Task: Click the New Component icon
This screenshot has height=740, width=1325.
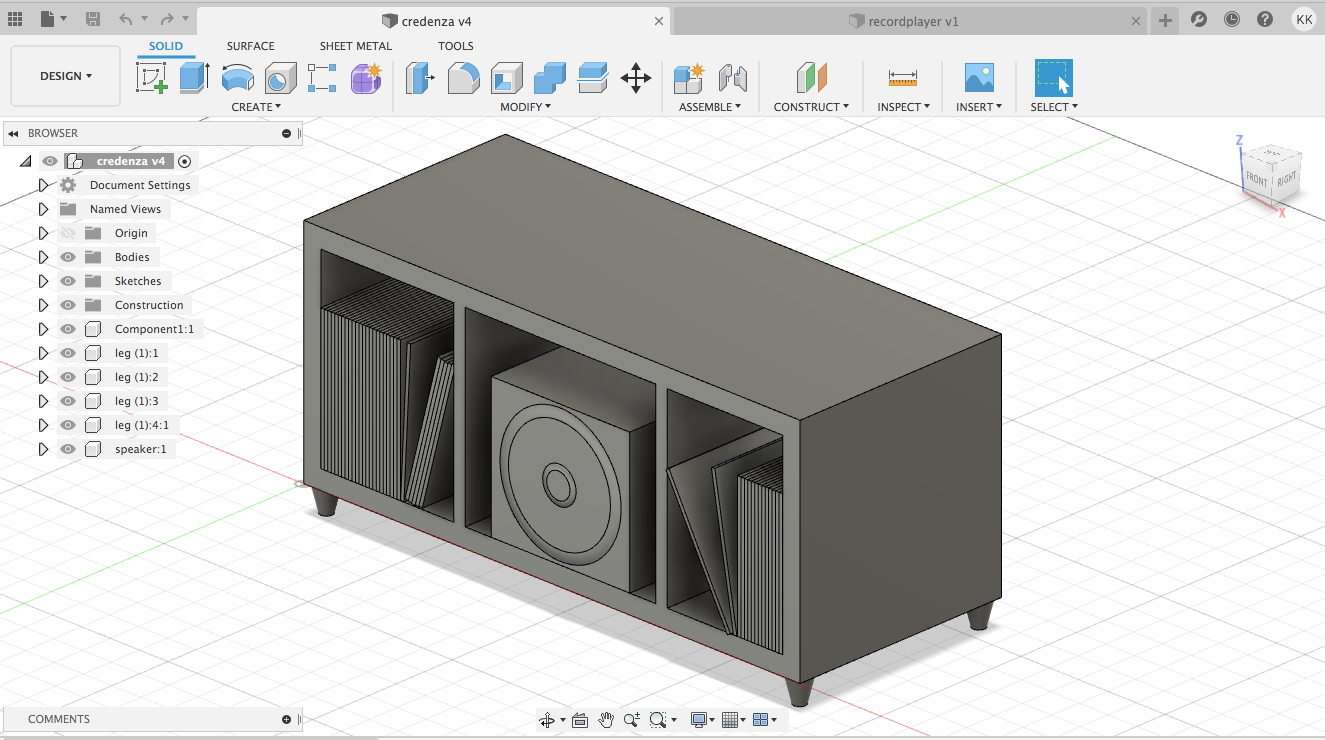Action: 689,78
